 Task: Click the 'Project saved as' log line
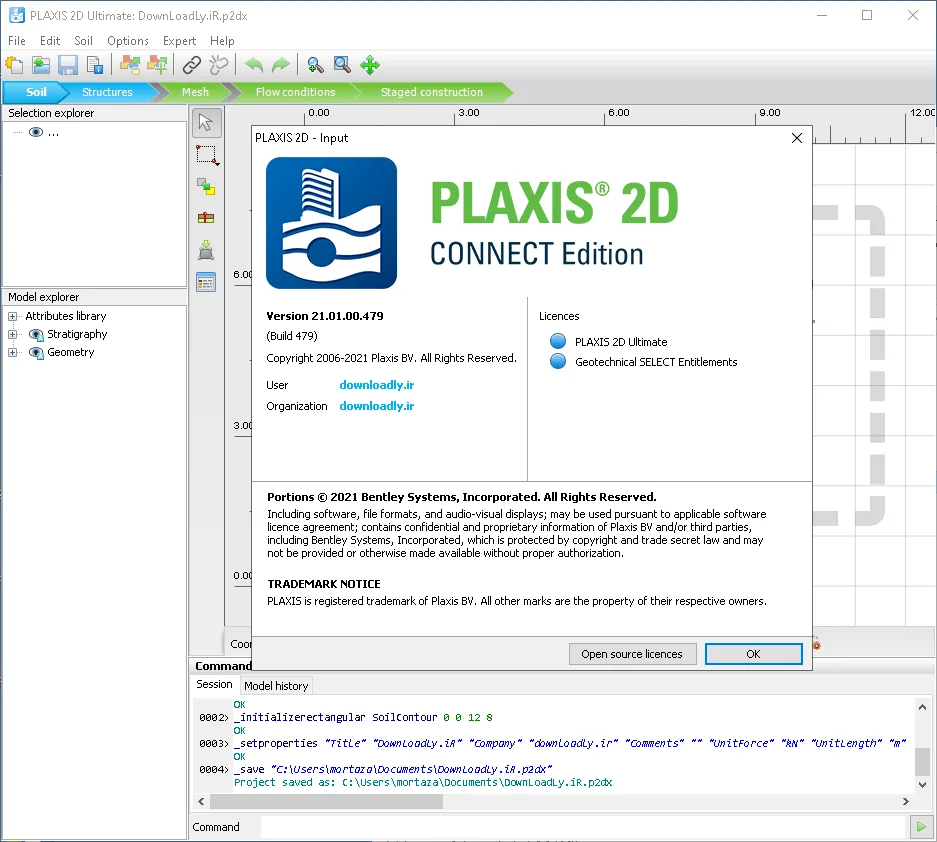[x=423, y=782]
